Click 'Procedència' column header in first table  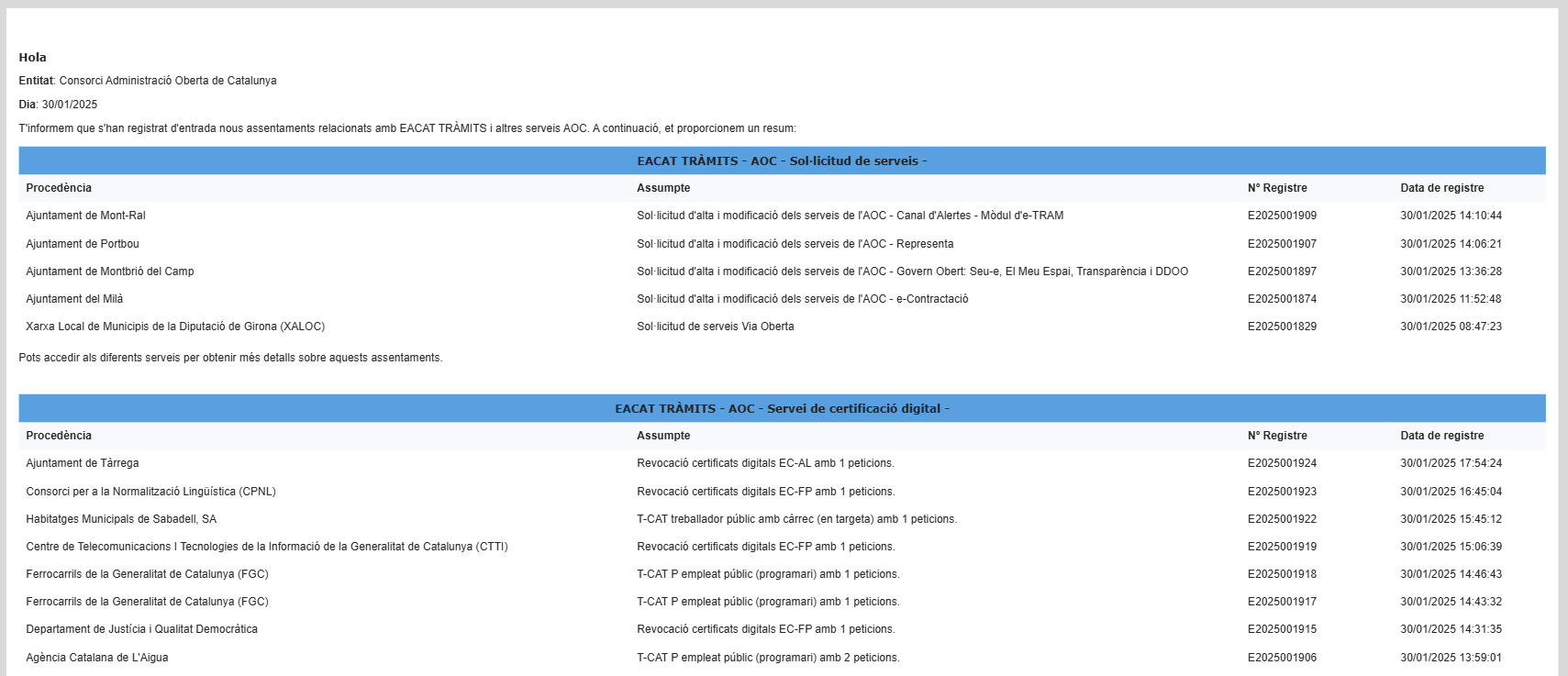pos(59,188)
